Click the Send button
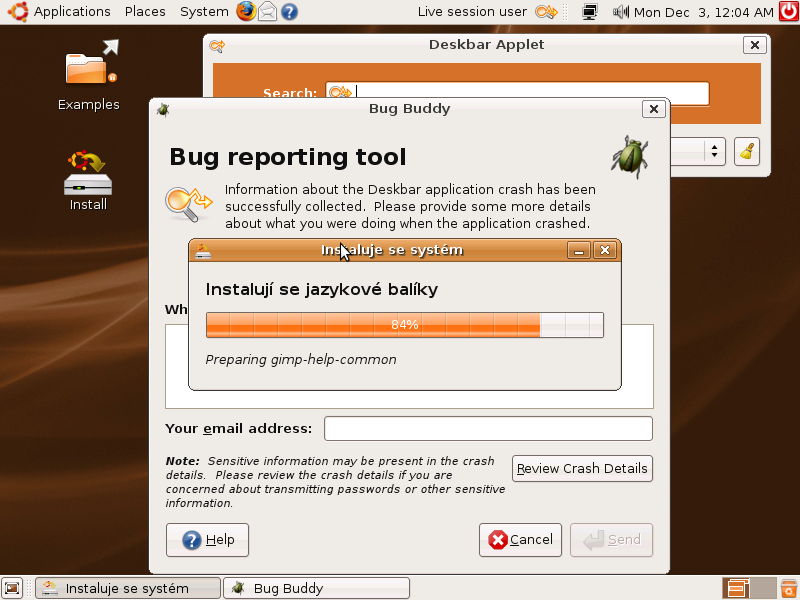The height and width of the screenshot is (600, 800). (611, 540)
